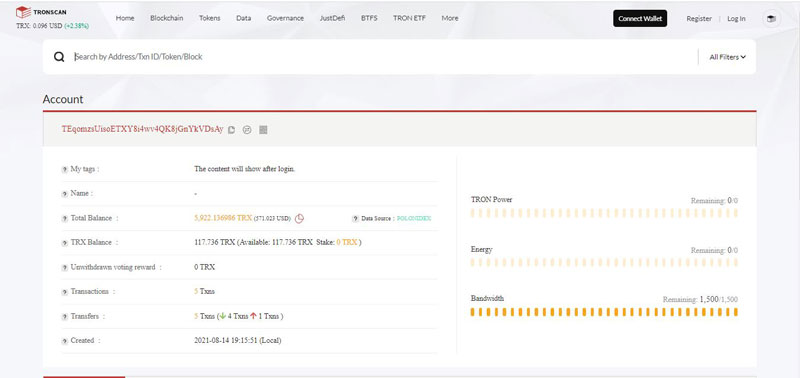Click help icon next to Created

pyautogui.click(x=65, y=341)
